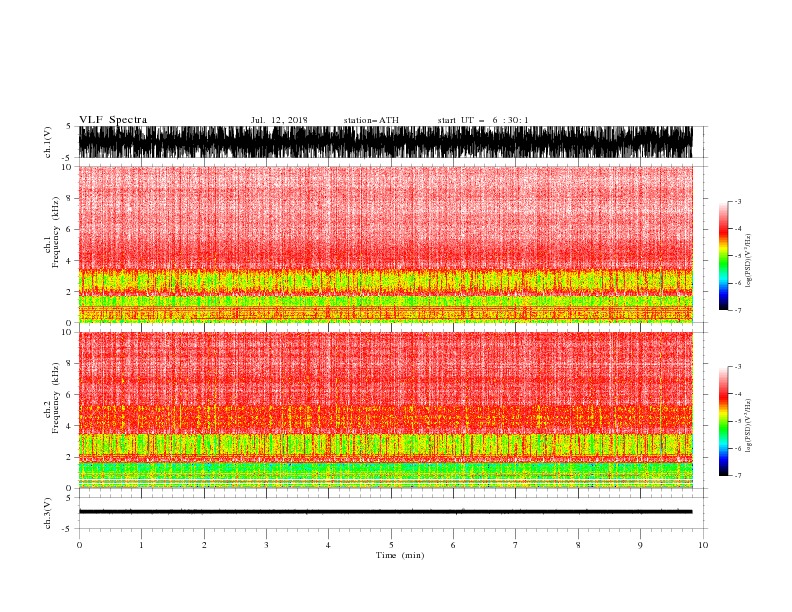The width and height of the screenshot is (792, 612).
Task: Click the "-5" tick on ch.3(V) axis
Action: coord(67,529)
